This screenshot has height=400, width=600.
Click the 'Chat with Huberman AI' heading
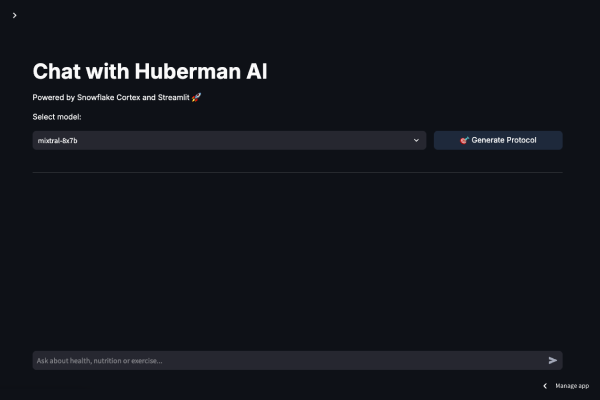point(150,71)
